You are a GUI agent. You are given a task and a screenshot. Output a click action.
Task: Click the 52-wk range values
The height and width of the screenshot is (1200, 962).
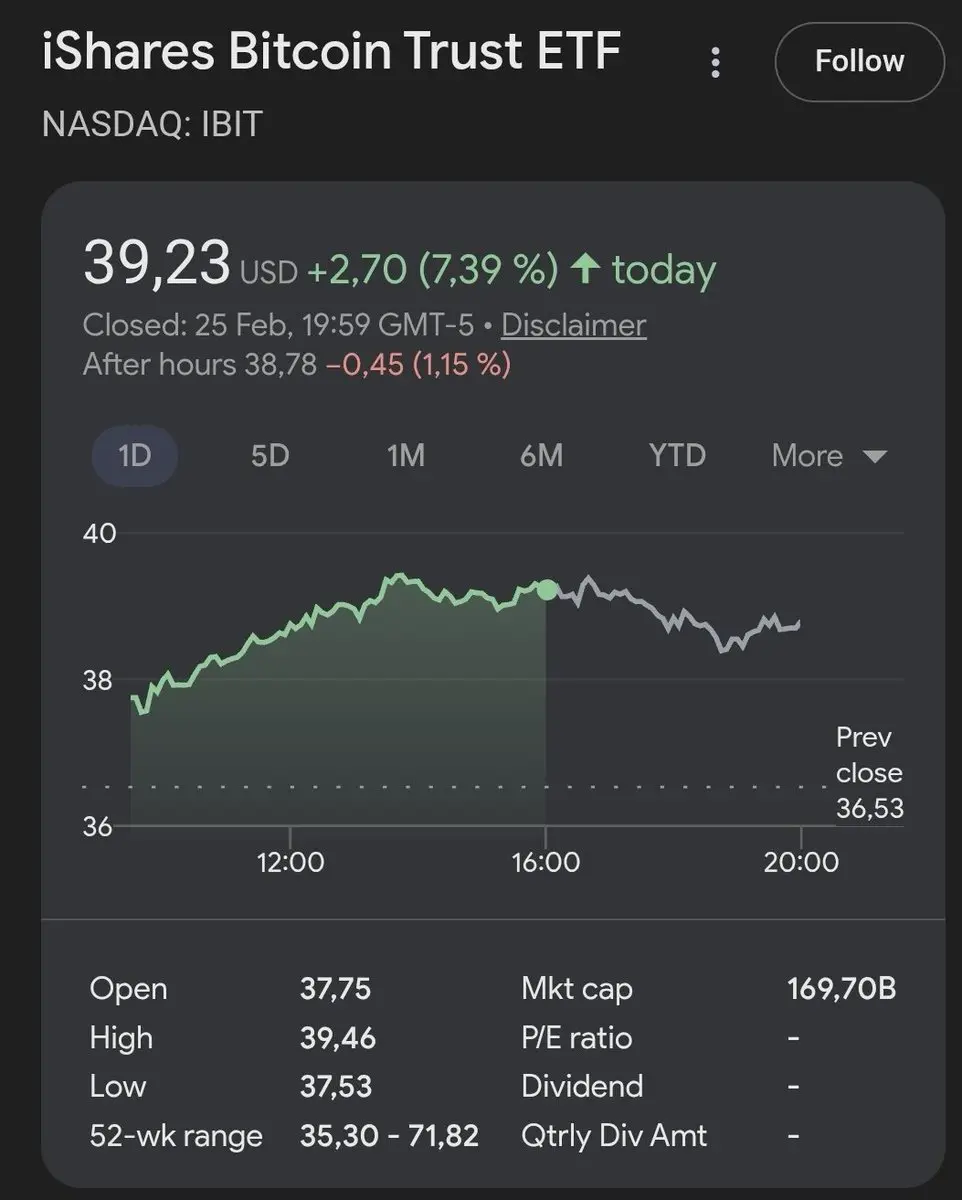389,1136
